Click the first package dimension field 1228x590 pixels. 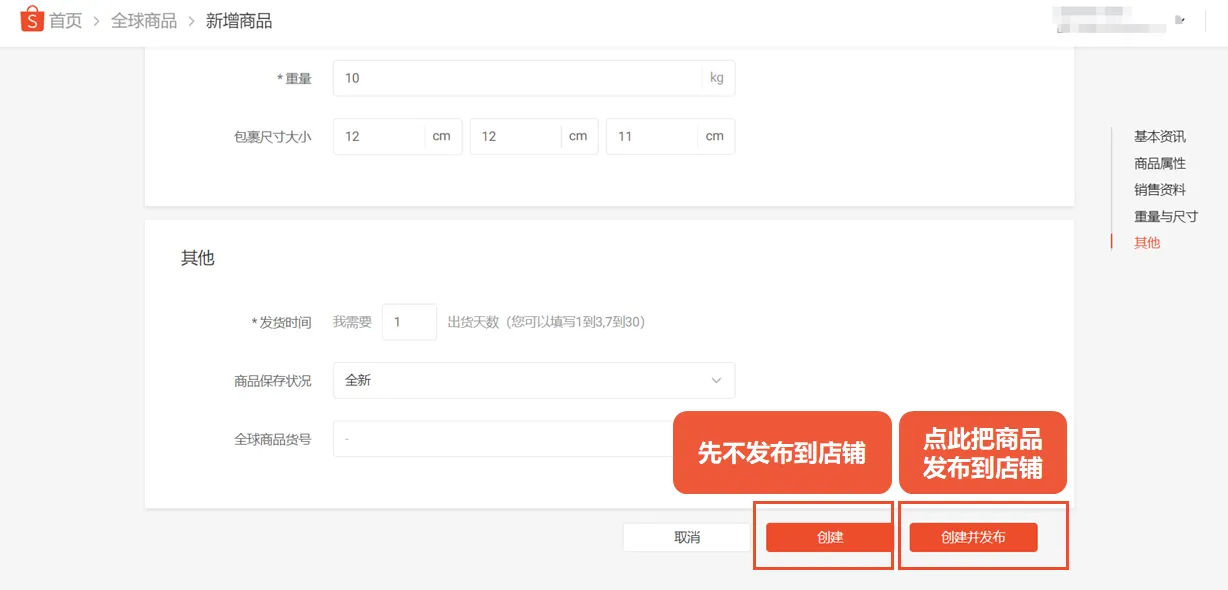[378, 137]
